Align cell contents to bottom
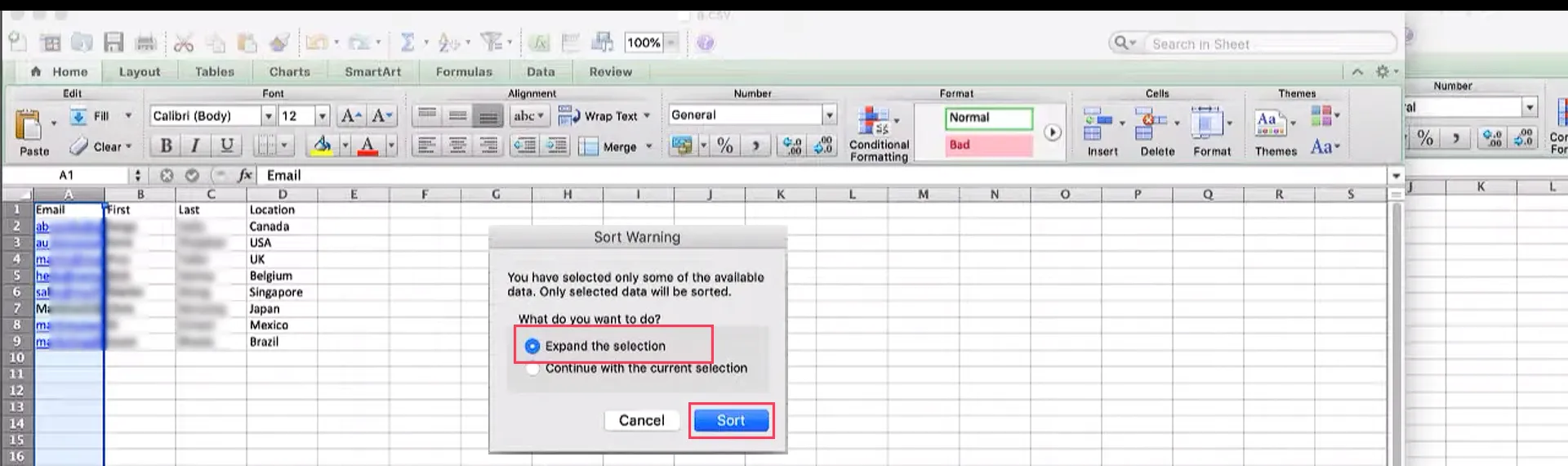The height and width of the screenshot is (466, 1568). (x=488, y=115)
